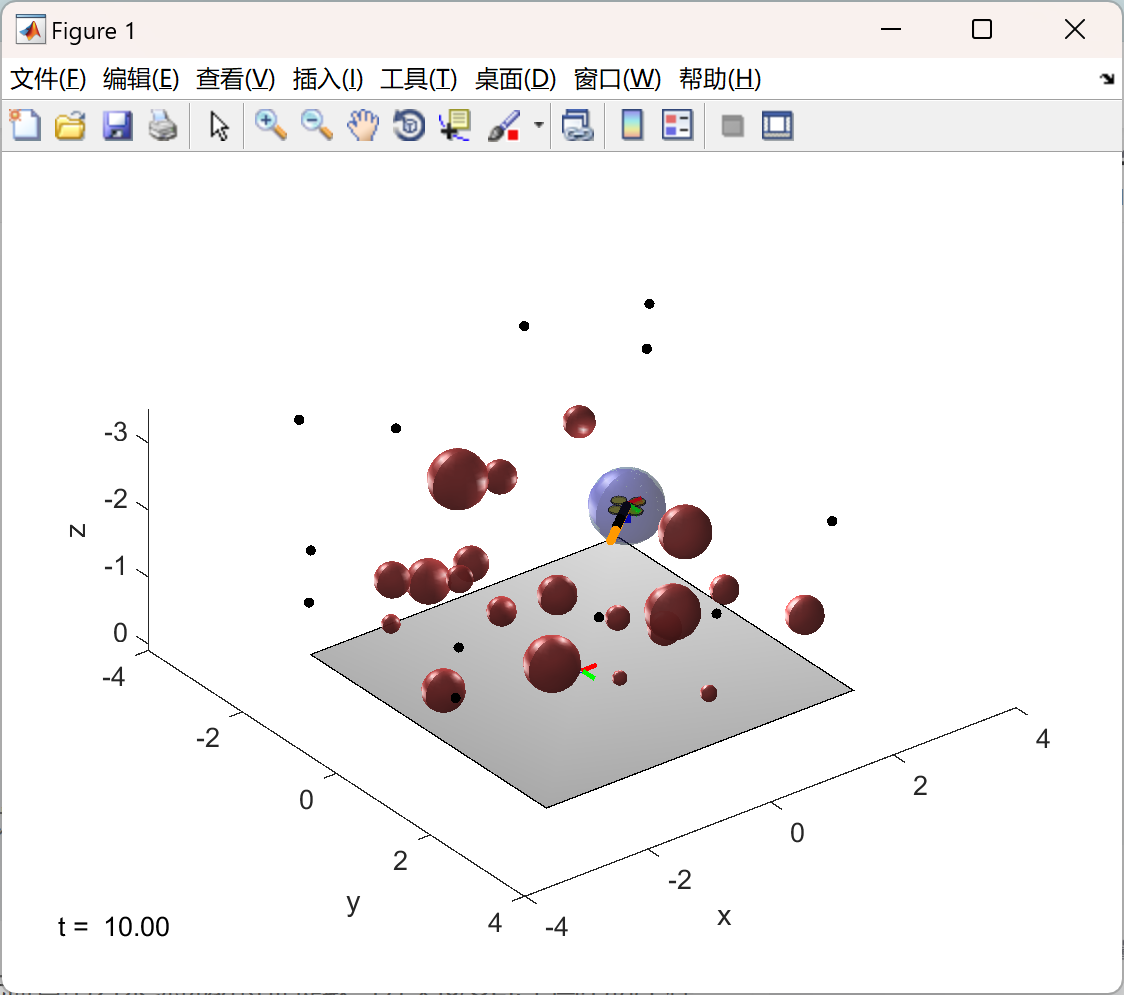1124x995 pixels.
Task: Minimize the Figure 1 window
Action: click(891, 29)
